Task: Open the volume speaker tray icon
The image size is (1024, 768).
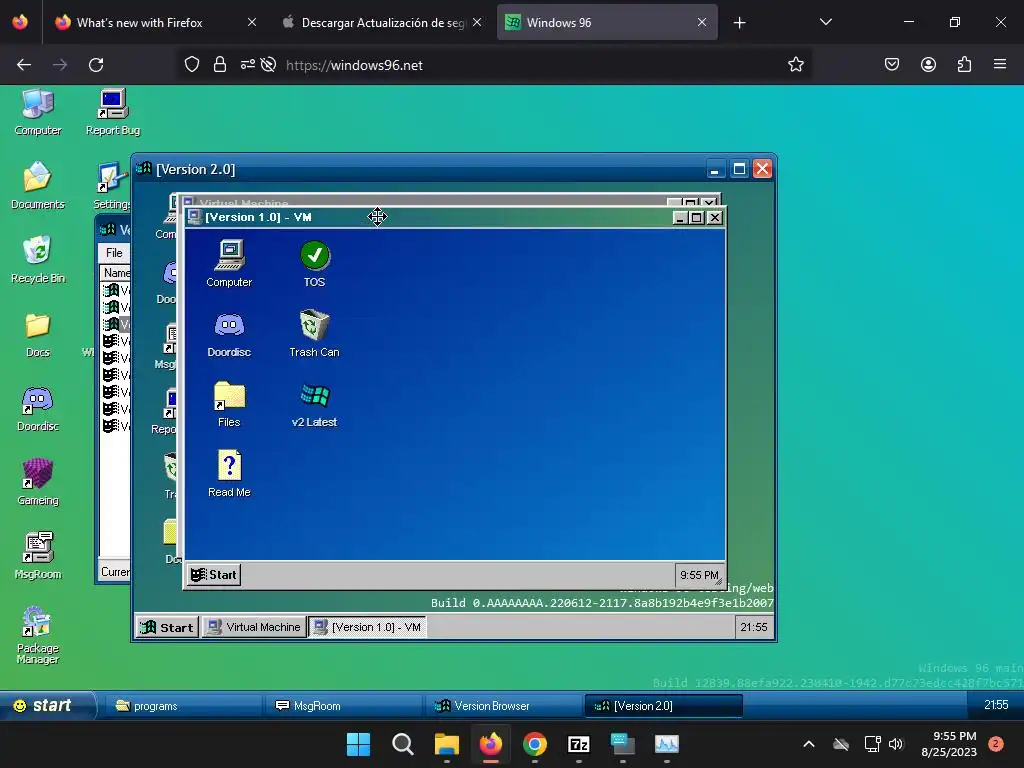Action: [895, 744]
